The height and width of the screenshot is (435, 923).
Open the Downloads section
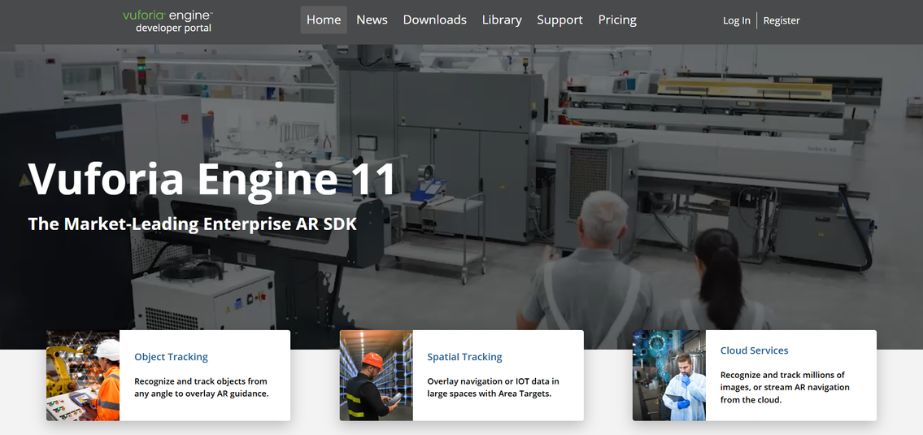click(434, 20)
